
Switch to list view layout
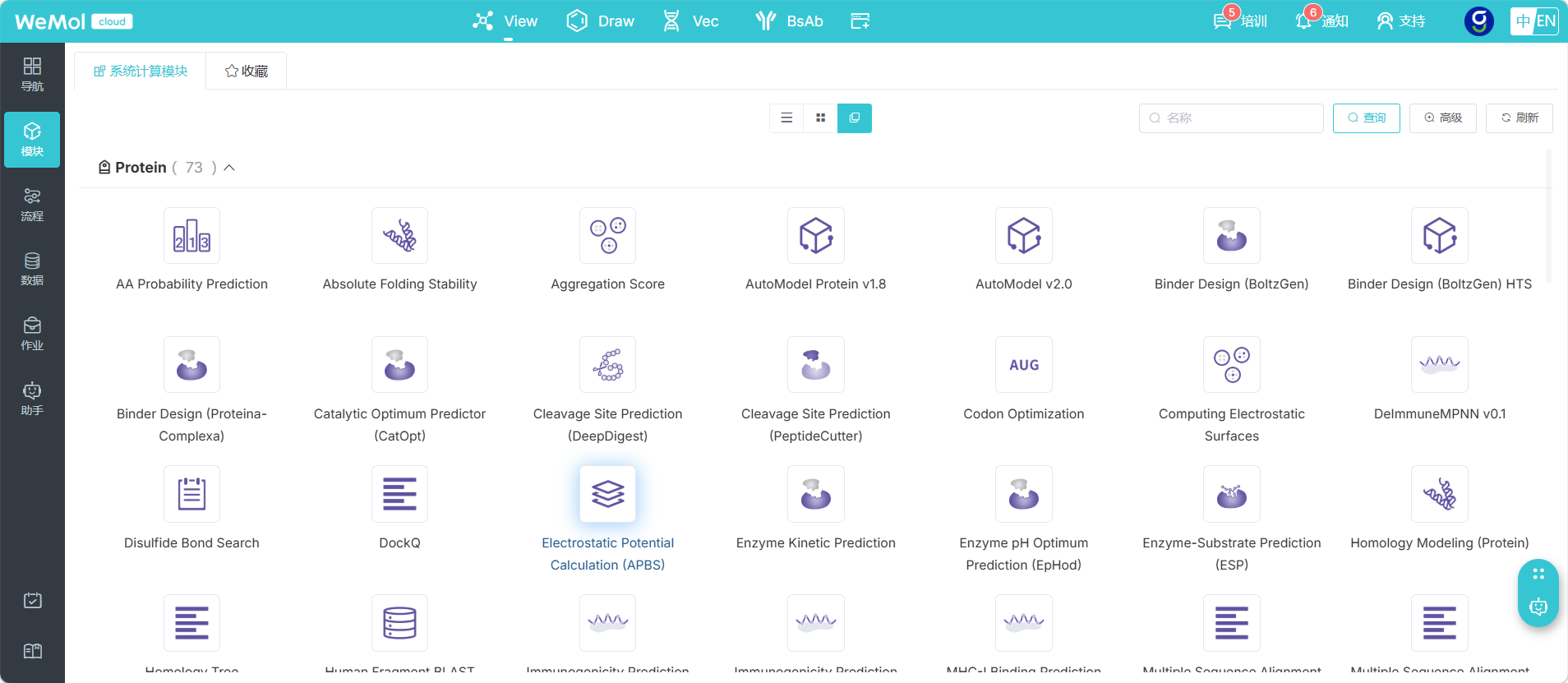pyautogui.click(x=786, y=118)
